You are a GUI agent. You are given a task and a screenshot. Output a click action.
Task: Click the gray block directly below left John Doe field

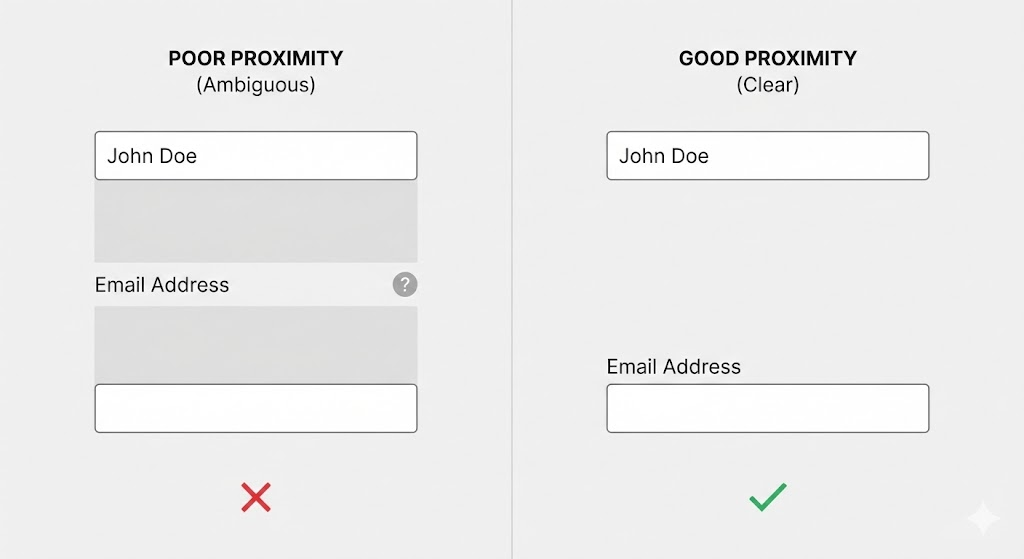coord(256,221)
